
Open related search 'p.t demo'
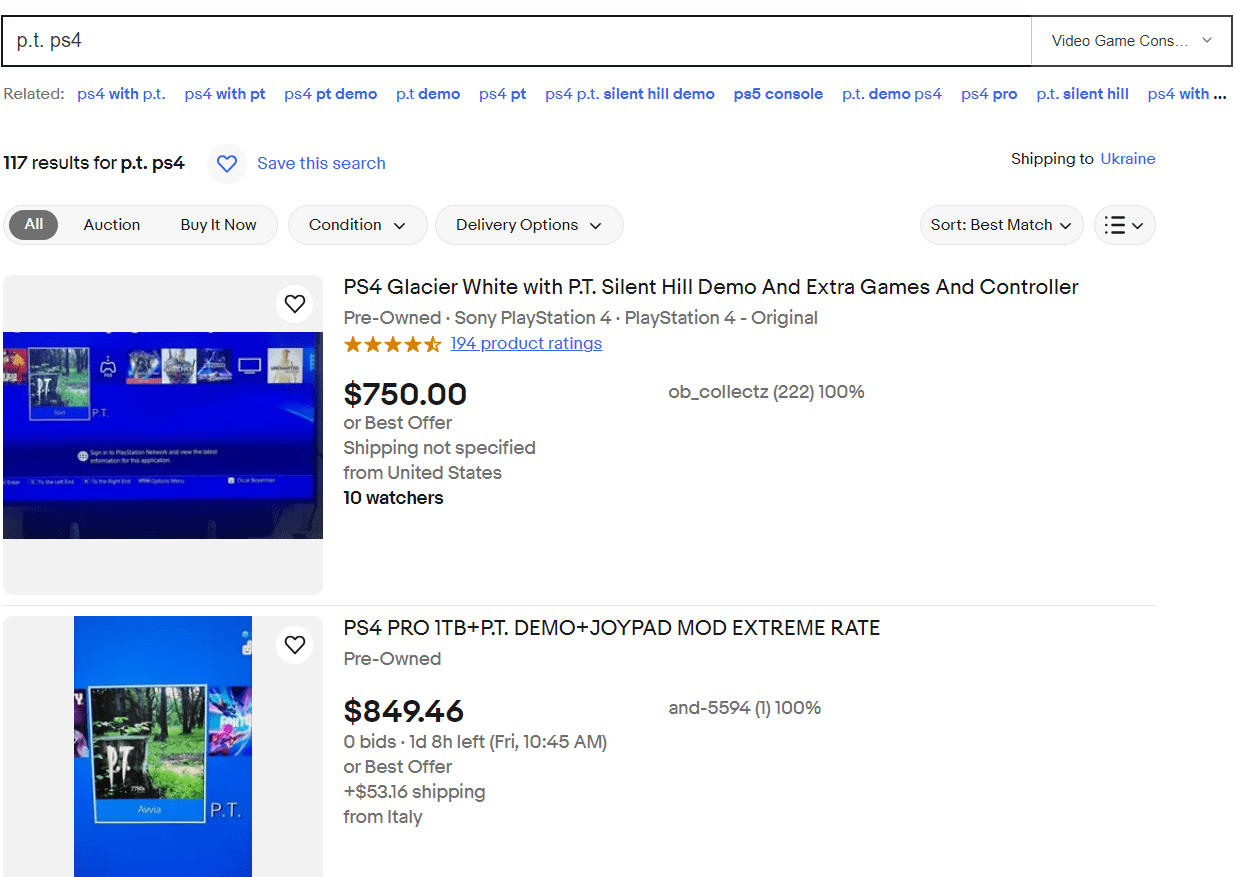(428, 94)
